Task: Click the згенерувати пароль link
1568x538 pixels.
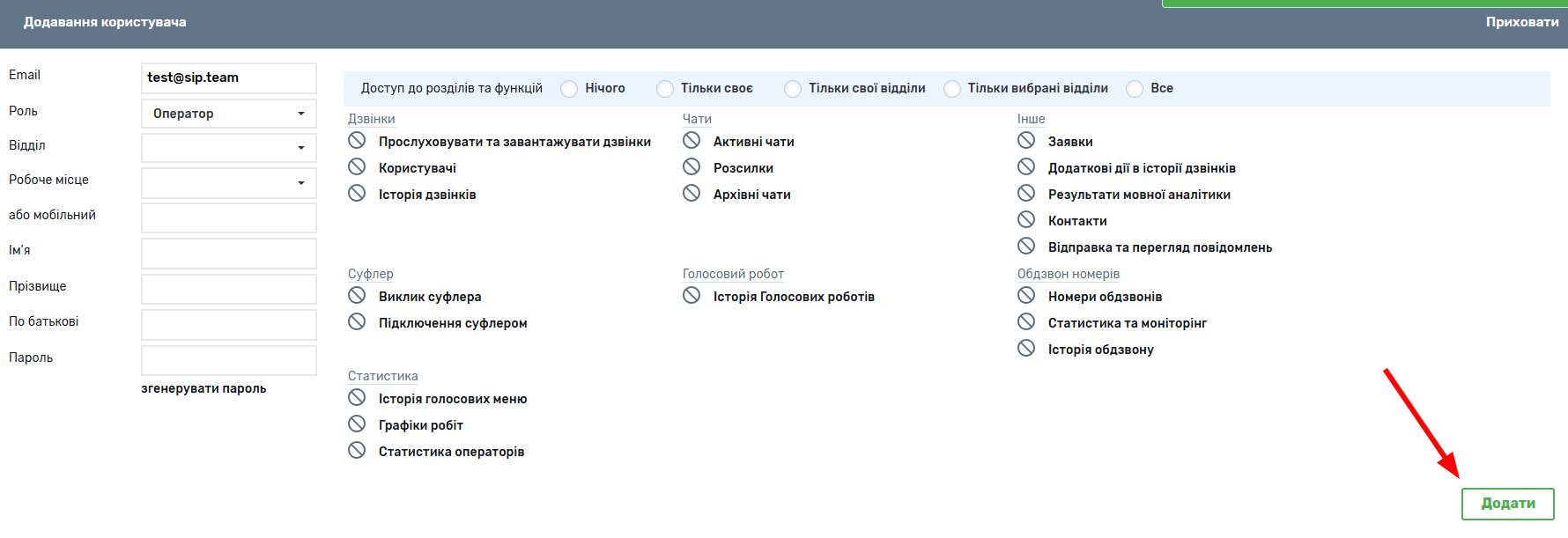Action: (x=203, y=388)
